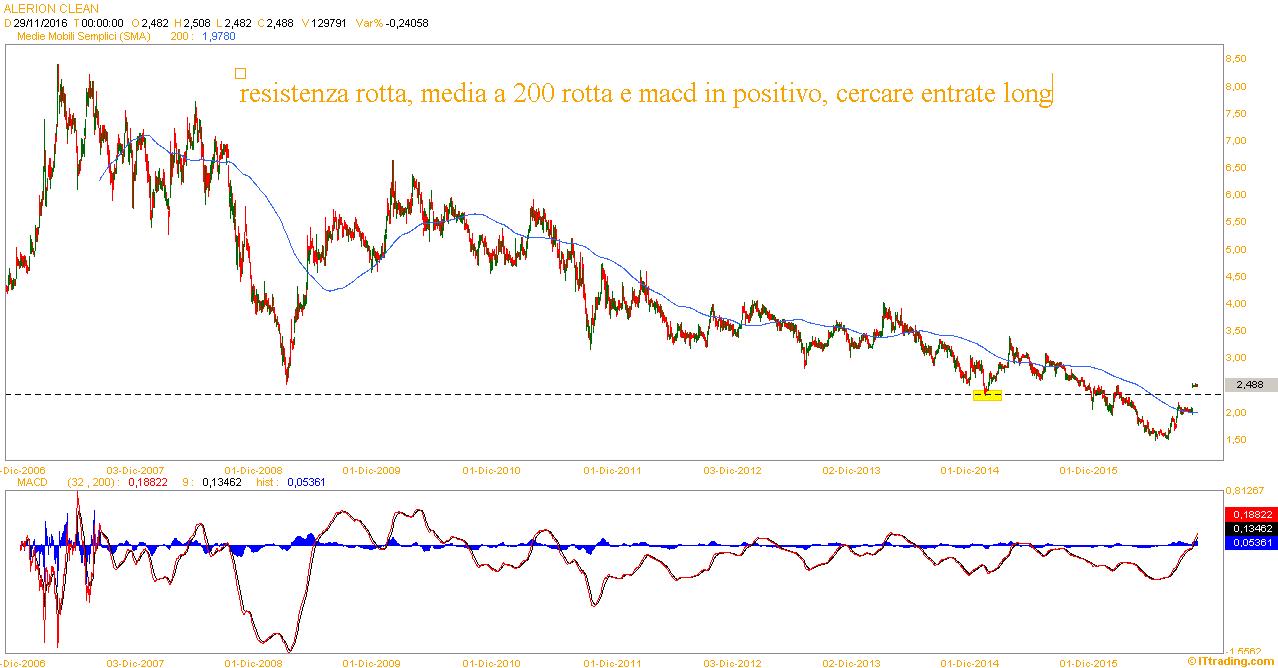Click the 8,50 level on price scale

pos(1235,59)
